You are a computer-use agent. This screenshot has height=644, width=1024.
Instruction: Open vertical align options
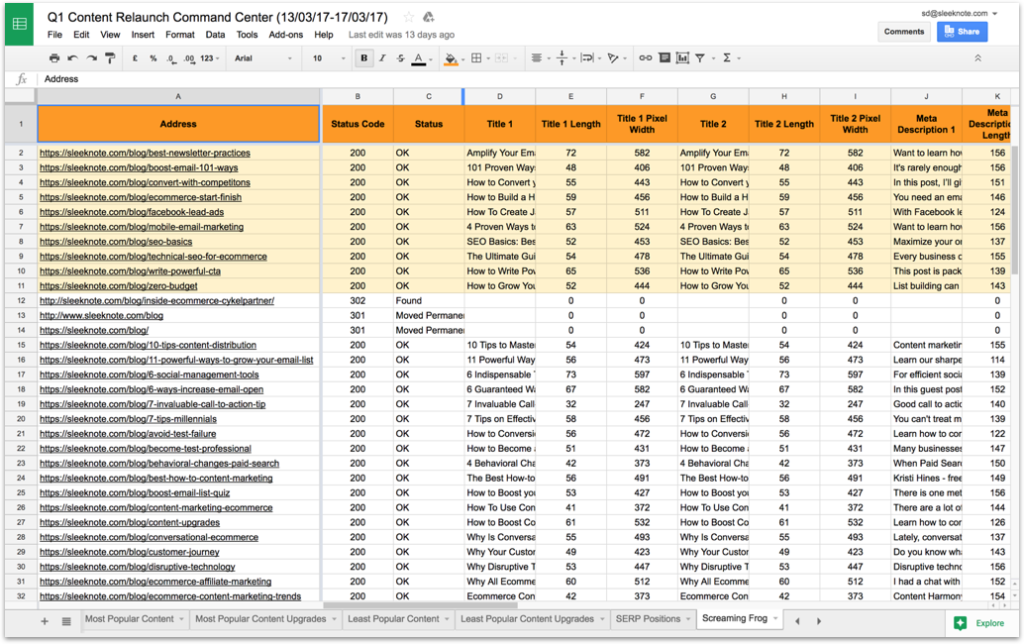(x=564, y=58)
